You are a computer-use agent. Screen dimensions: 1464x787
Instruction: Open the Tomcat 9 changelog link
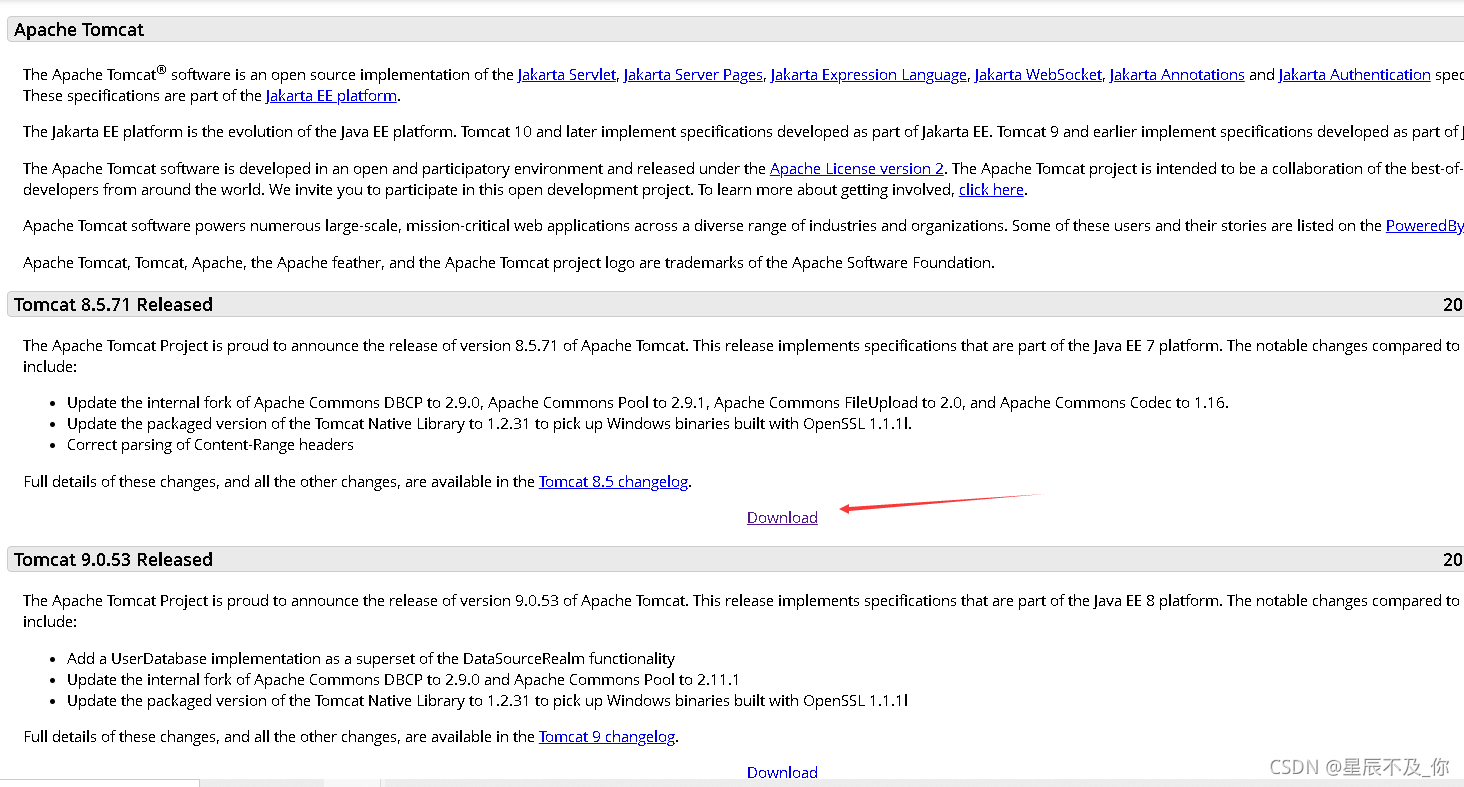(607, 737)
